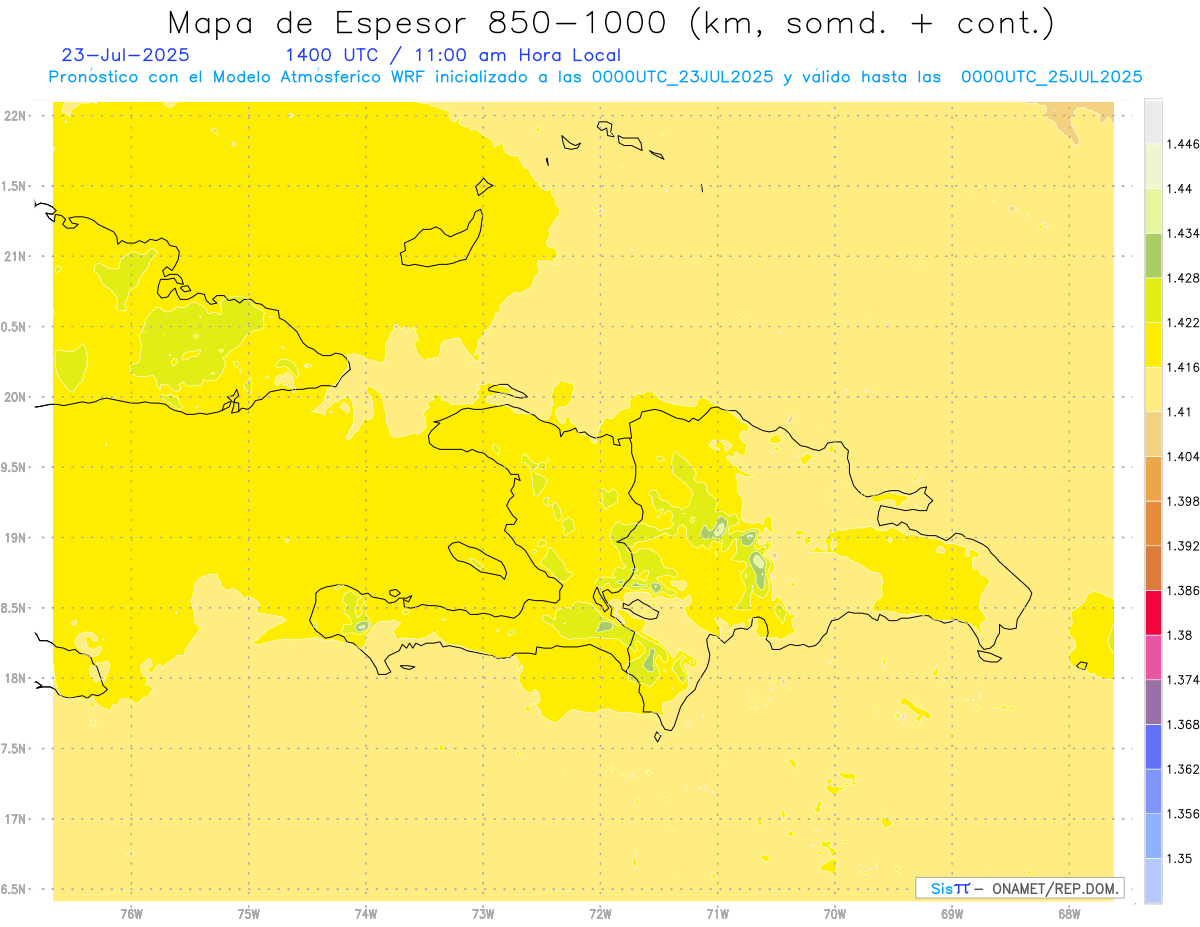Click the legend value '1.422'
The image size is (1200, 927).
click(x=1185, y=322)
